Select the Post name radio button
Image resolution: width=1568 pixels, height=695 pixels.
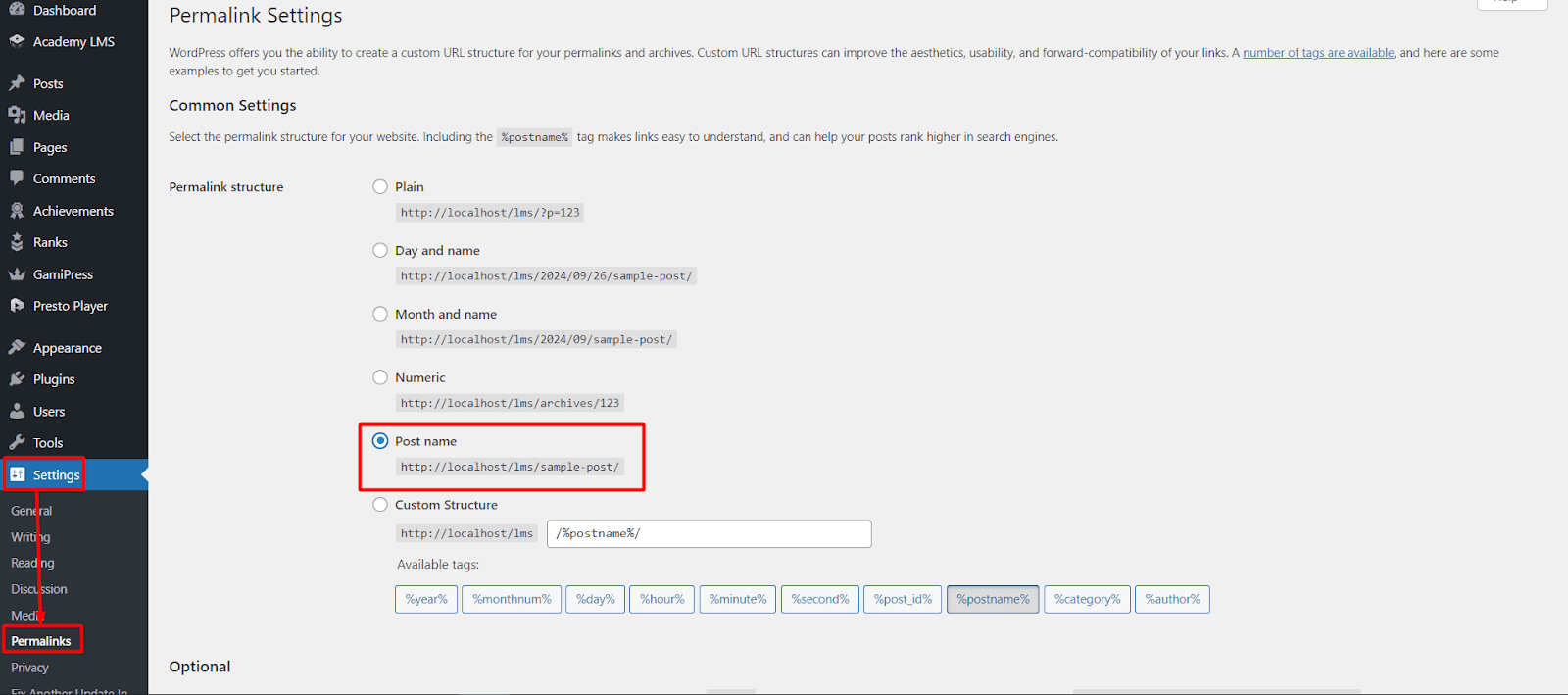(380, 441)
